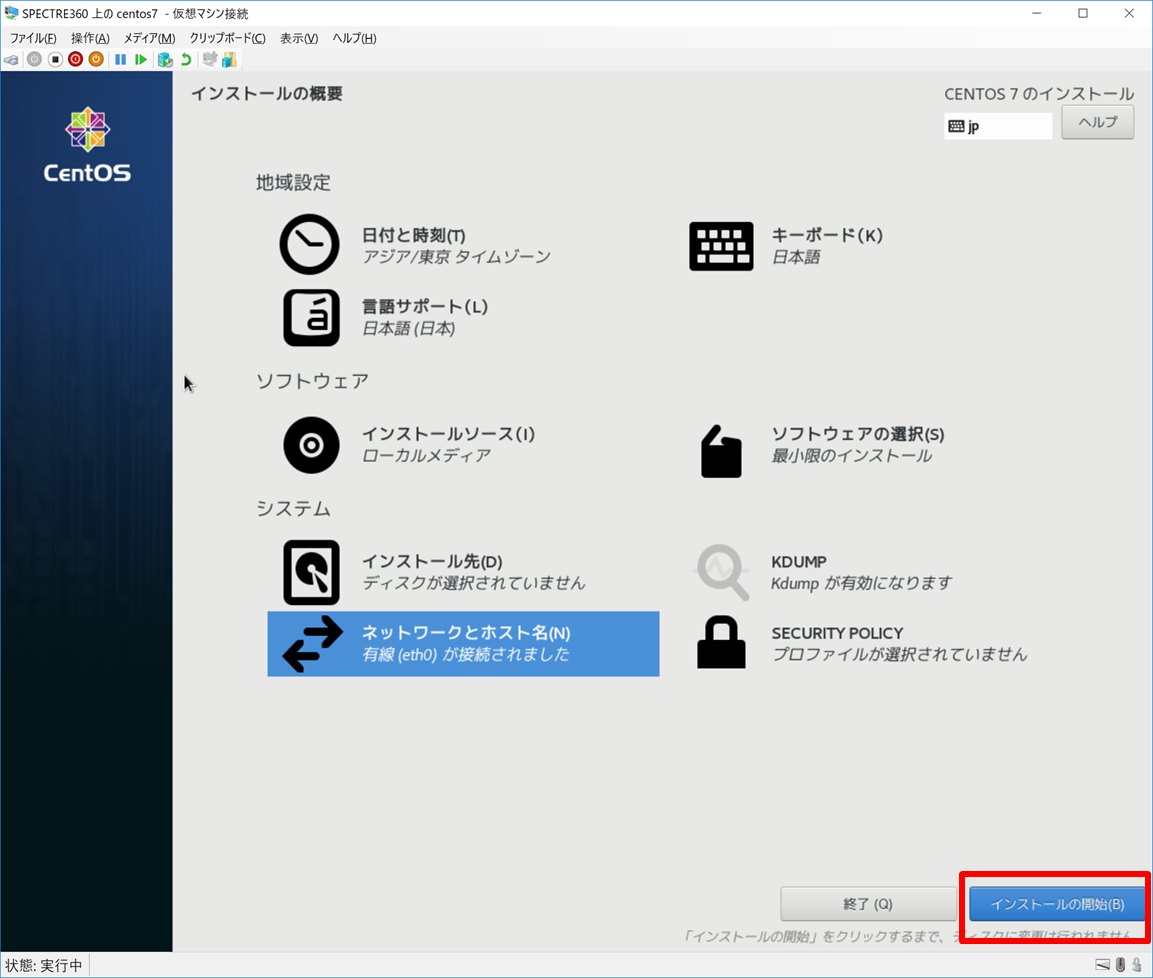Click ディスクが選択されていません text
The width and height of the screenshot is (1153, 978).
click(474, 583)
